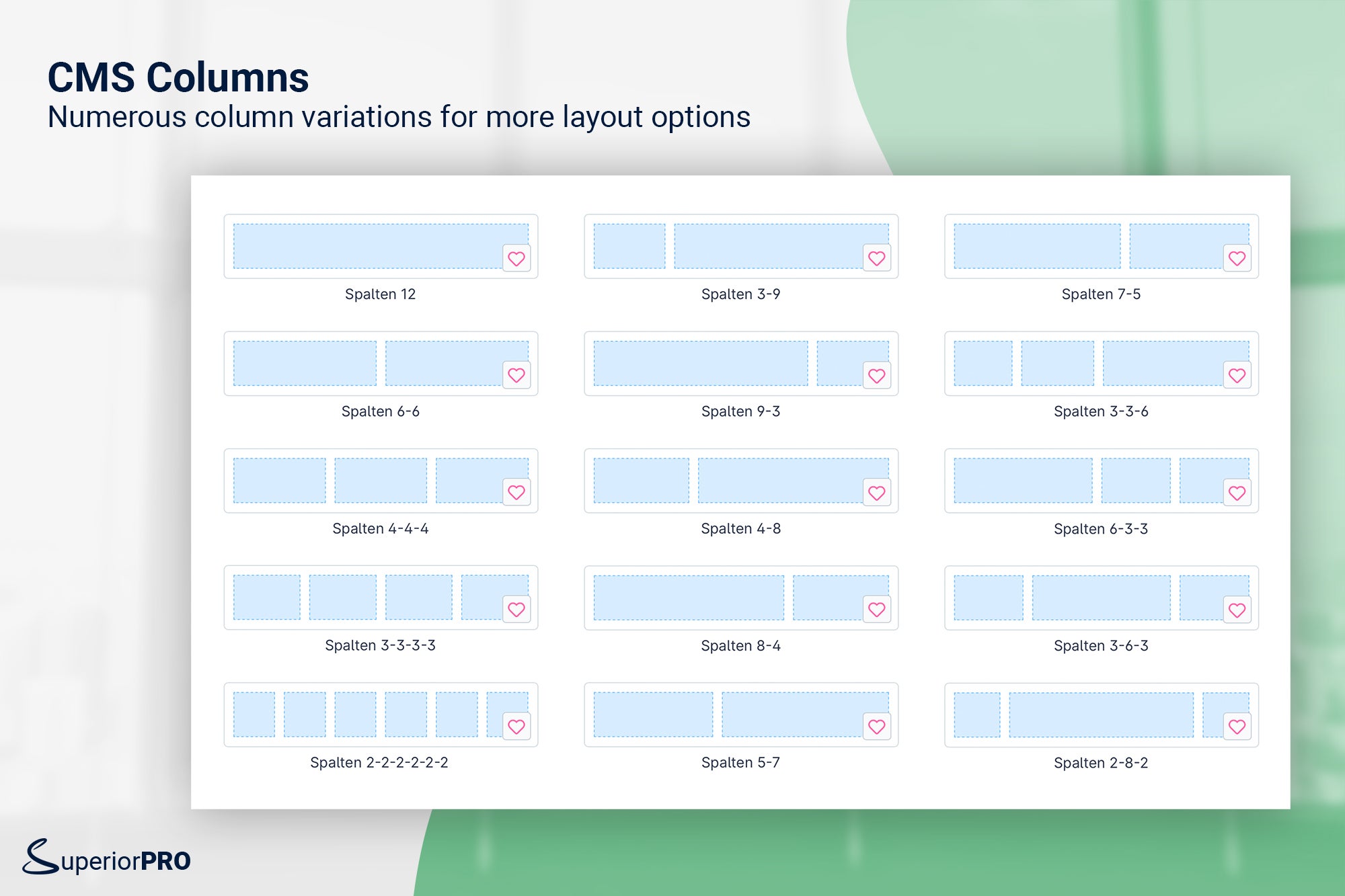This screenshot has height=896, width=1345.
Task: Click the SuperiorPRO logo
Action: [x=106, y=857]
